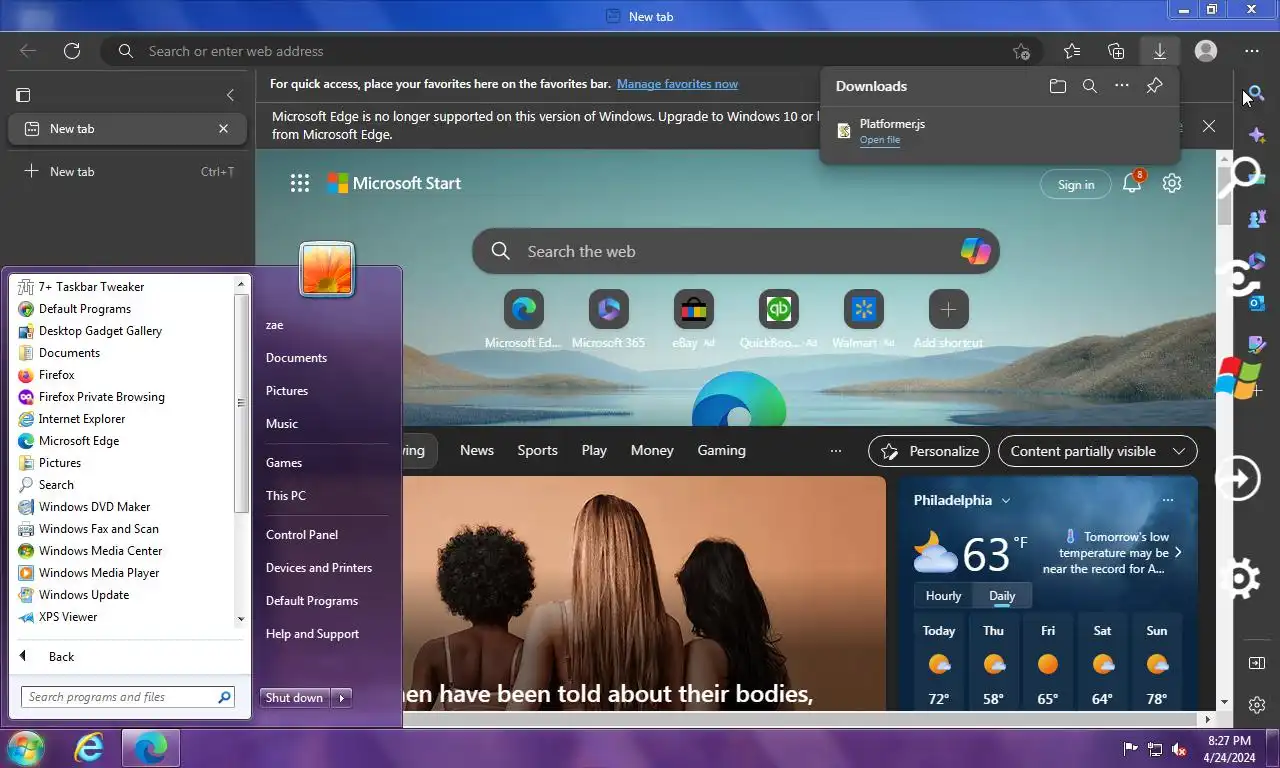
Task: Open Microsoft Start apps grid
Action: [299, 183]
